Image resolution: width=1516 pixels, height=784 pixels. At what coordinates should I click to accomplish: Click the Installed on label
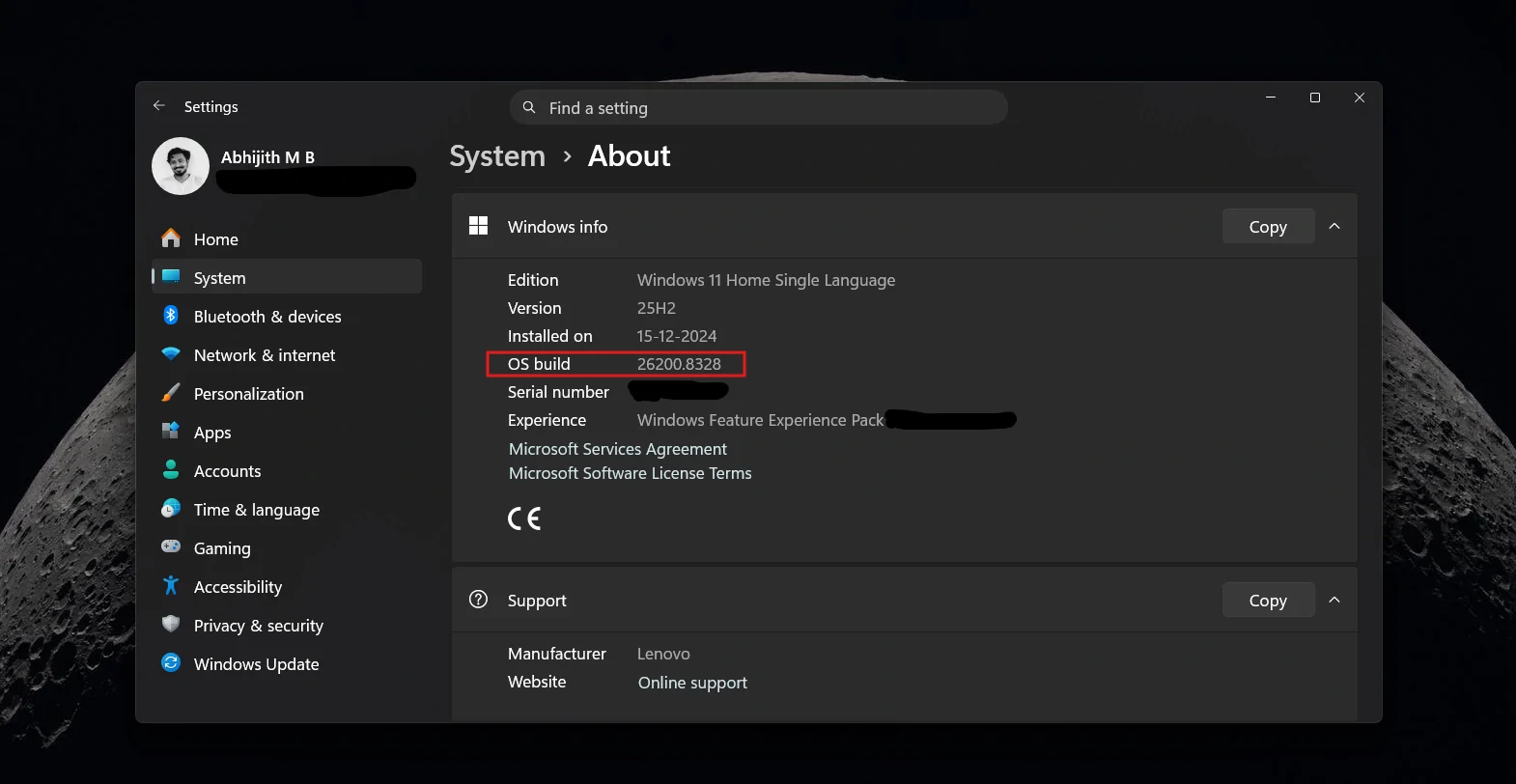(x=550, y=336)
